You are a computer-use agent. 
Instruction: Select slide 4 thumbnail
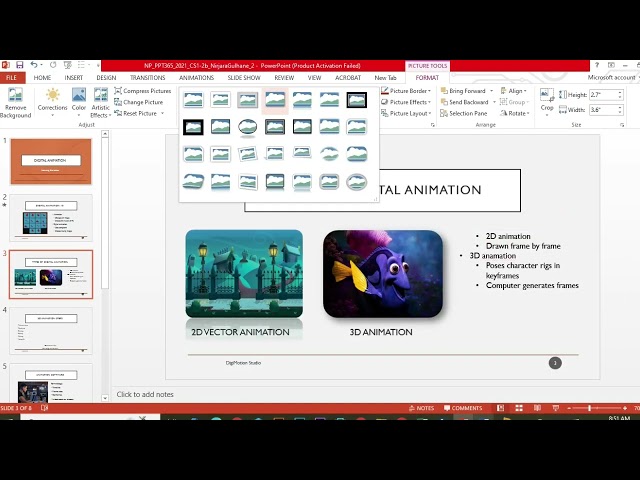click(51, 331)
